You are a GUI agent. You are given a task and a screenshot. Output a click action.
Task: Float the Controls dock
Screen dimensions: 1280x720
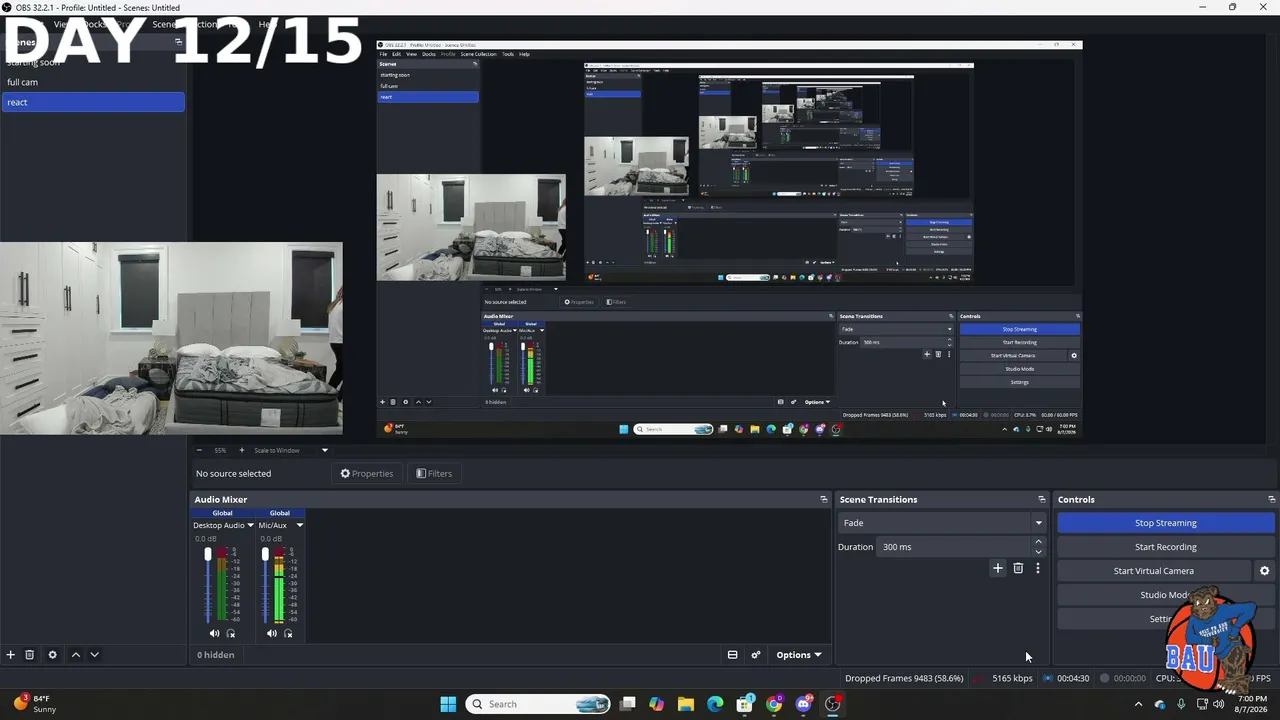(1271, 499)
